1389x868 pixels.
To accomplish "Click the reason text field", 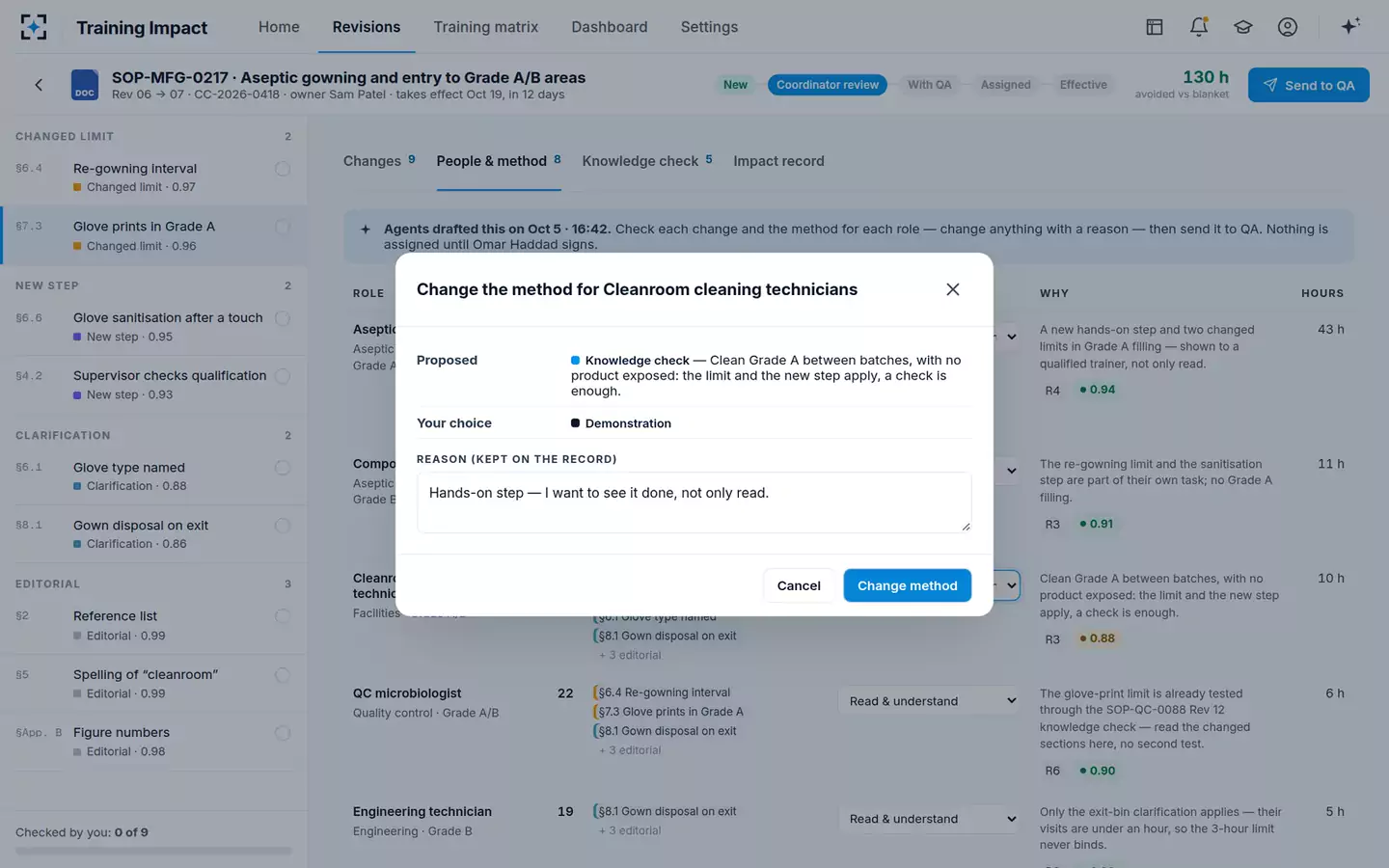I will pos(694,502).
